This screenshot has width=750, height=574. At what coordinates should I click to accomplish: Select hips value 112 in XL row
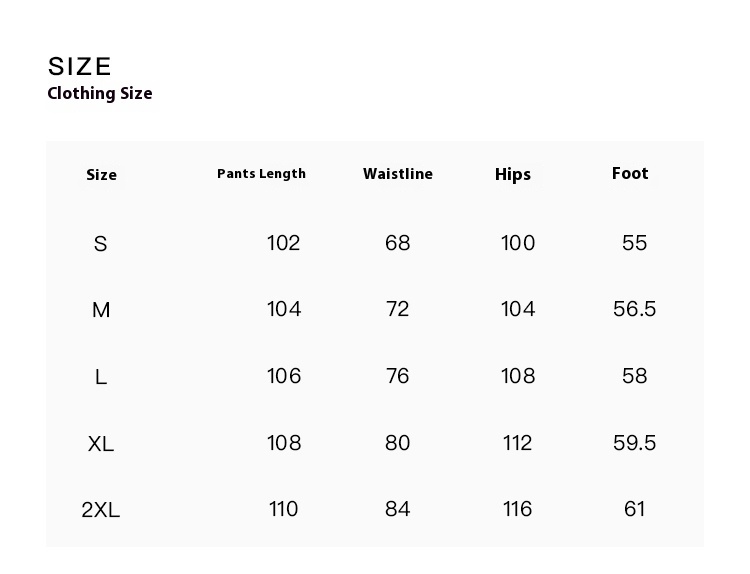518,443
